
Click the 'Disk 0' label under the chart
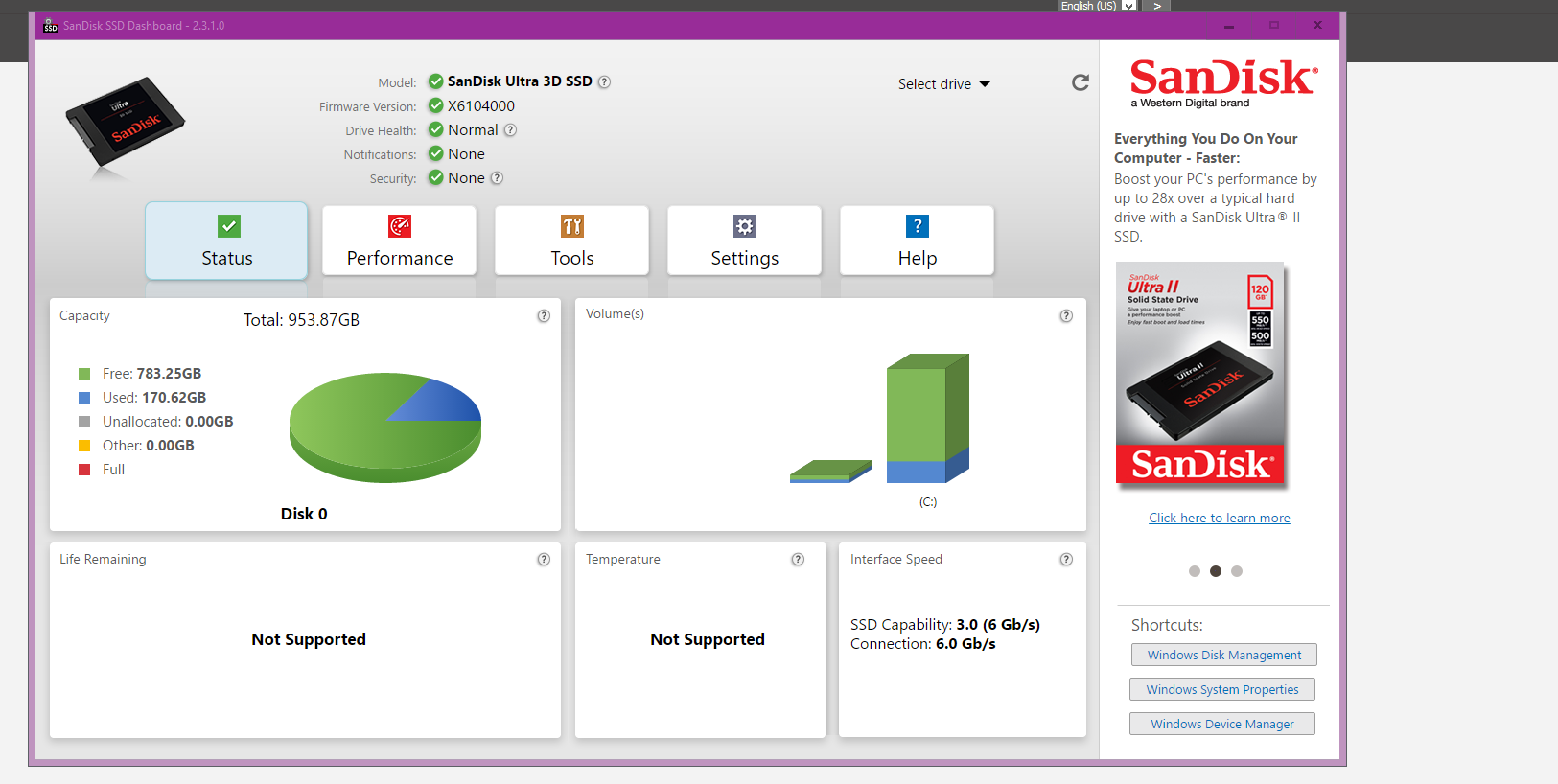tap(304, 514)
